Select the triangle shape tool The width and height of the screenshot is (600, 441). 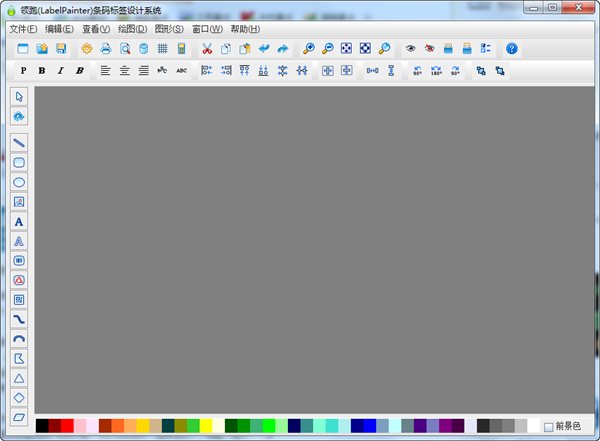pyautogui.click(x=19, y=378)
